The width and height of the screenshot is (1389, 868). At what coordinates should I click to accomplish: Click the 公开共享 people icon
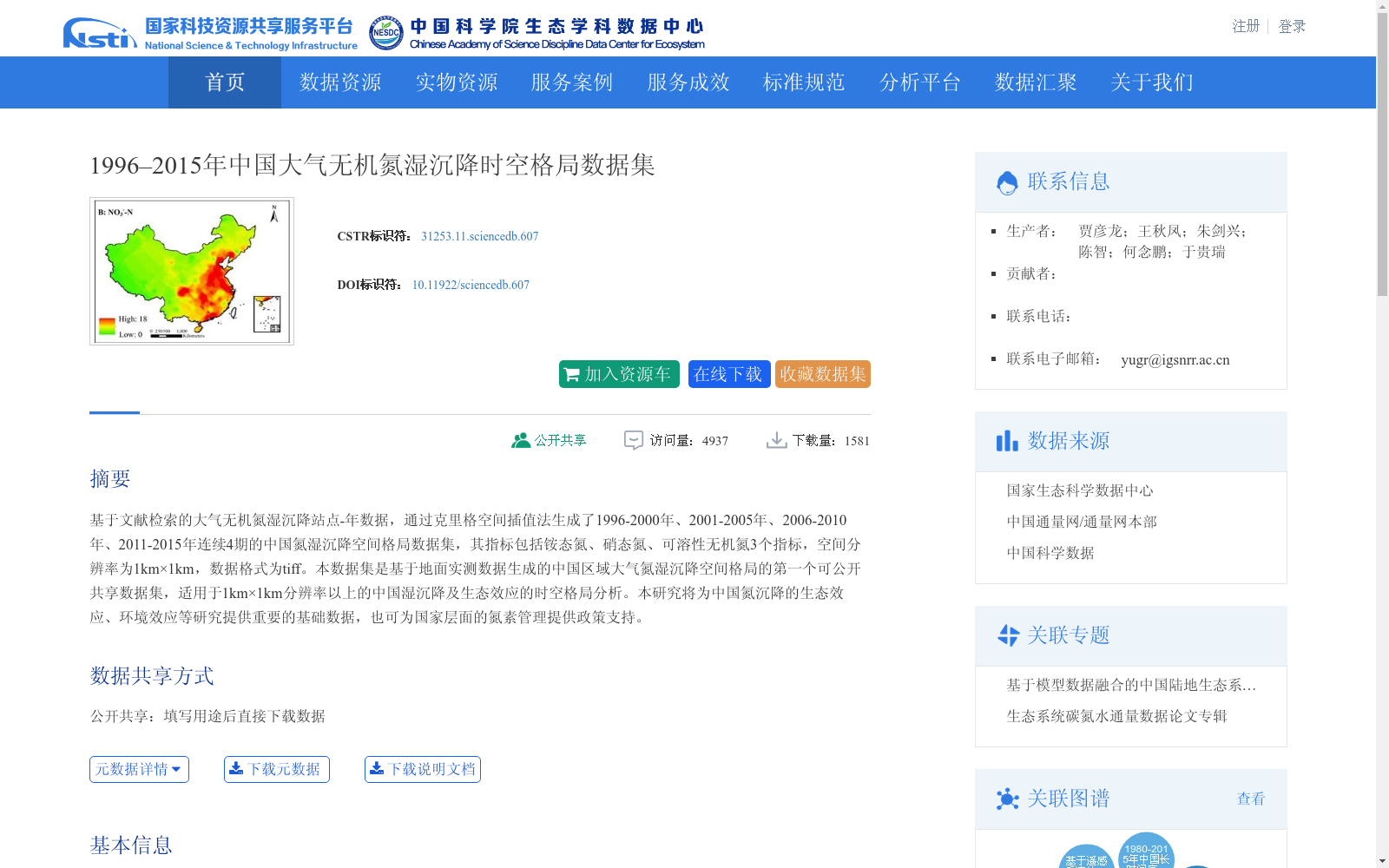coord(521,440)
